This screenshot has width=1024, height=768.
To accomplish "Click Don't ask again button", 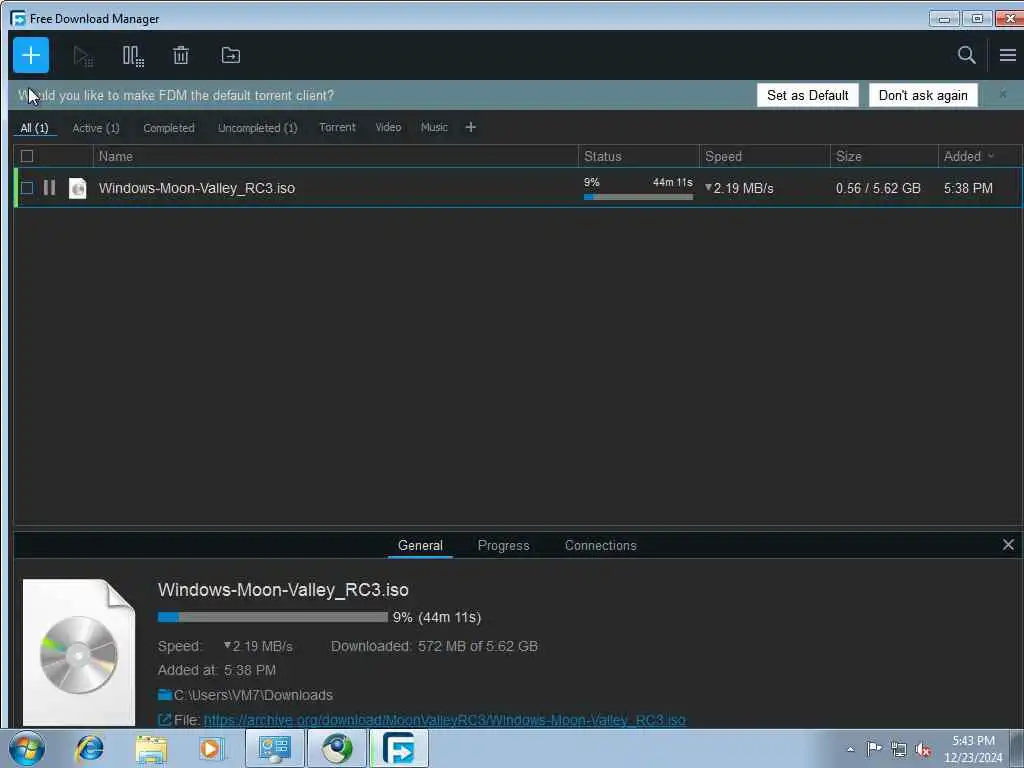I will coord(923,95).
